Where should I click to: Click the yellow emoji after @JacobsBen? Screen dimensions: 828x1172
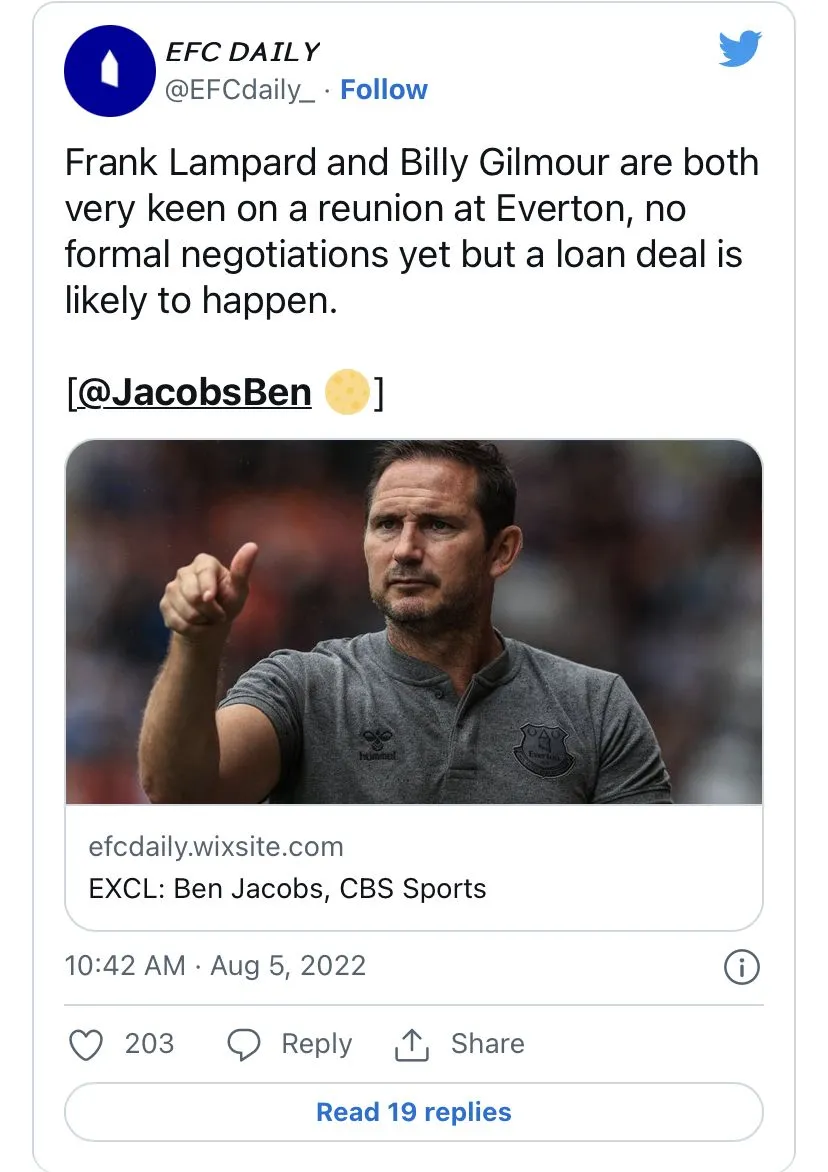347,391
